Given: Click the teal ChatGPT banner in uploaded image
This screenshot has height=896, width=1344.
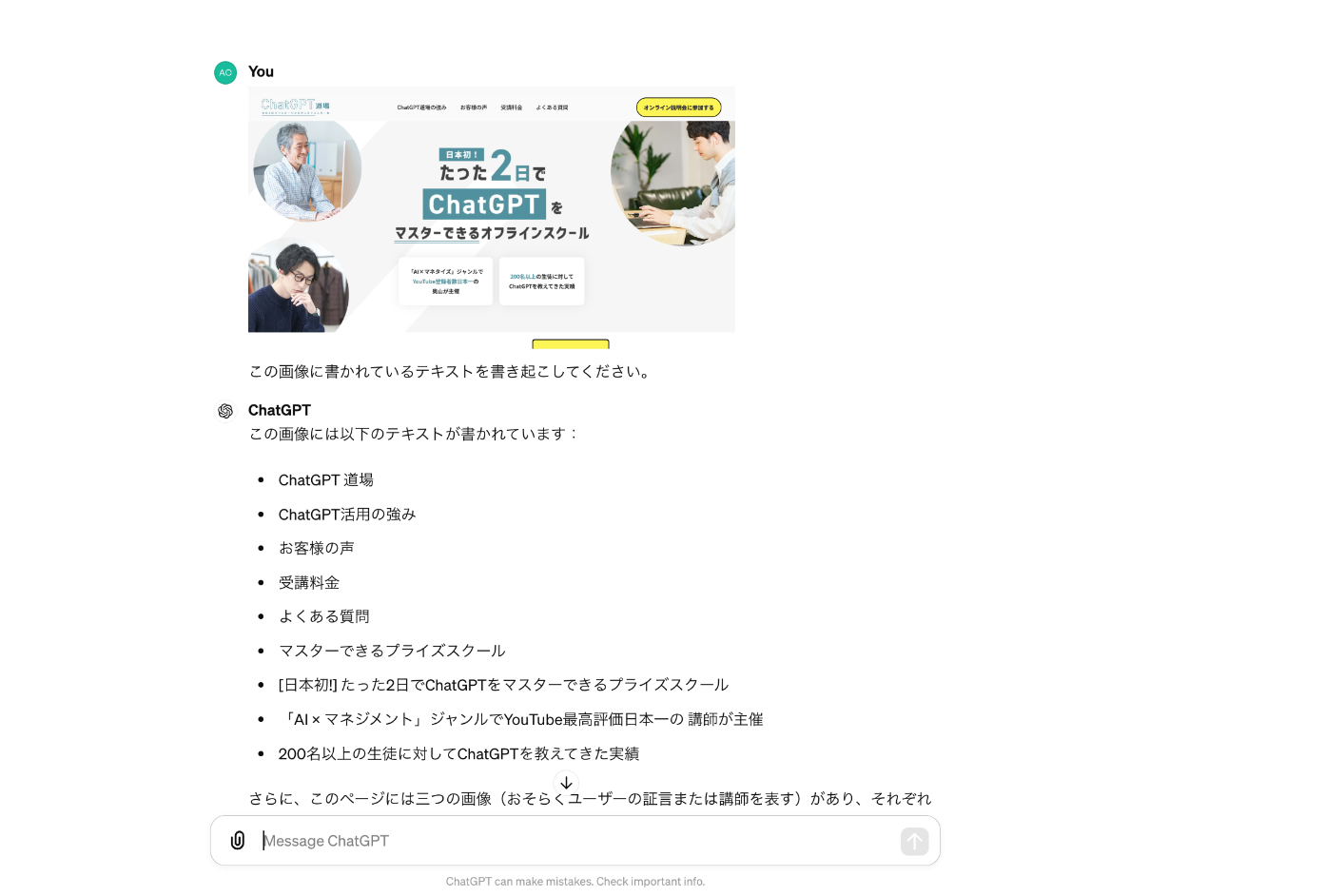Looking at the screenshot, I should pyautogui.click(x=484, y=205).
